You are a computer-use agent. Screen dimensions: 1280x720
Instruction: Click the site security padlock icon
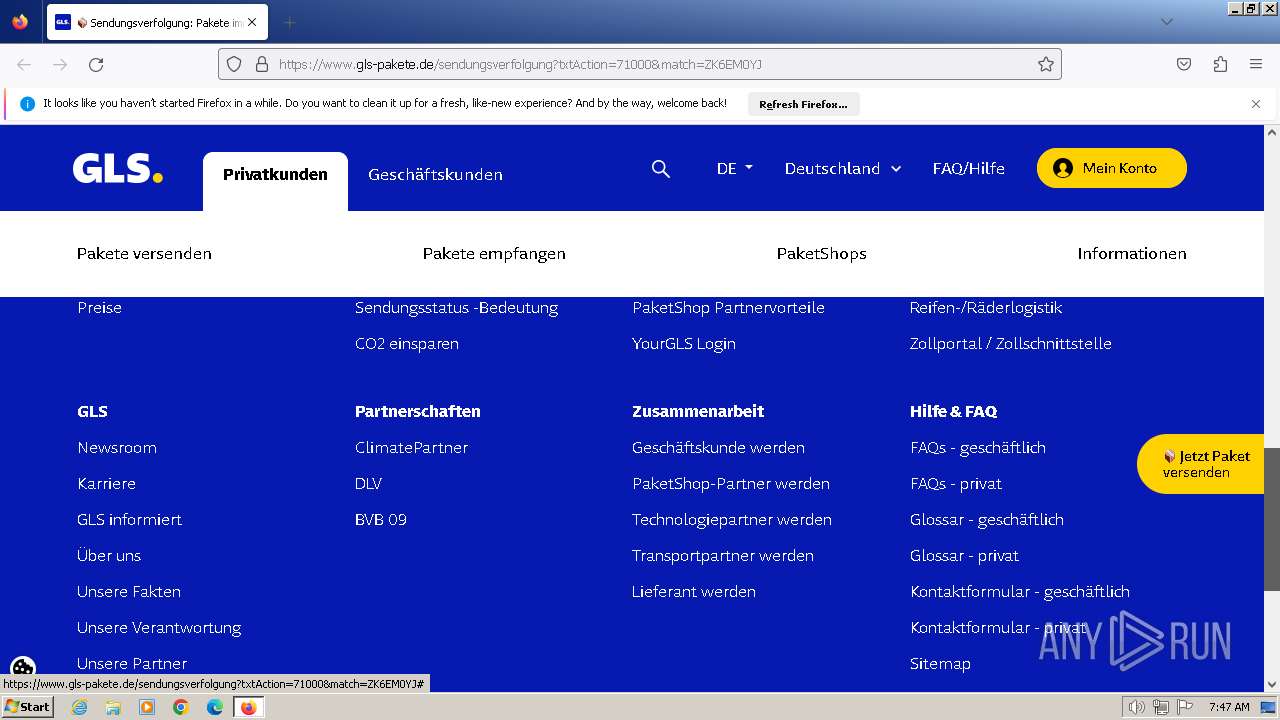262,64
